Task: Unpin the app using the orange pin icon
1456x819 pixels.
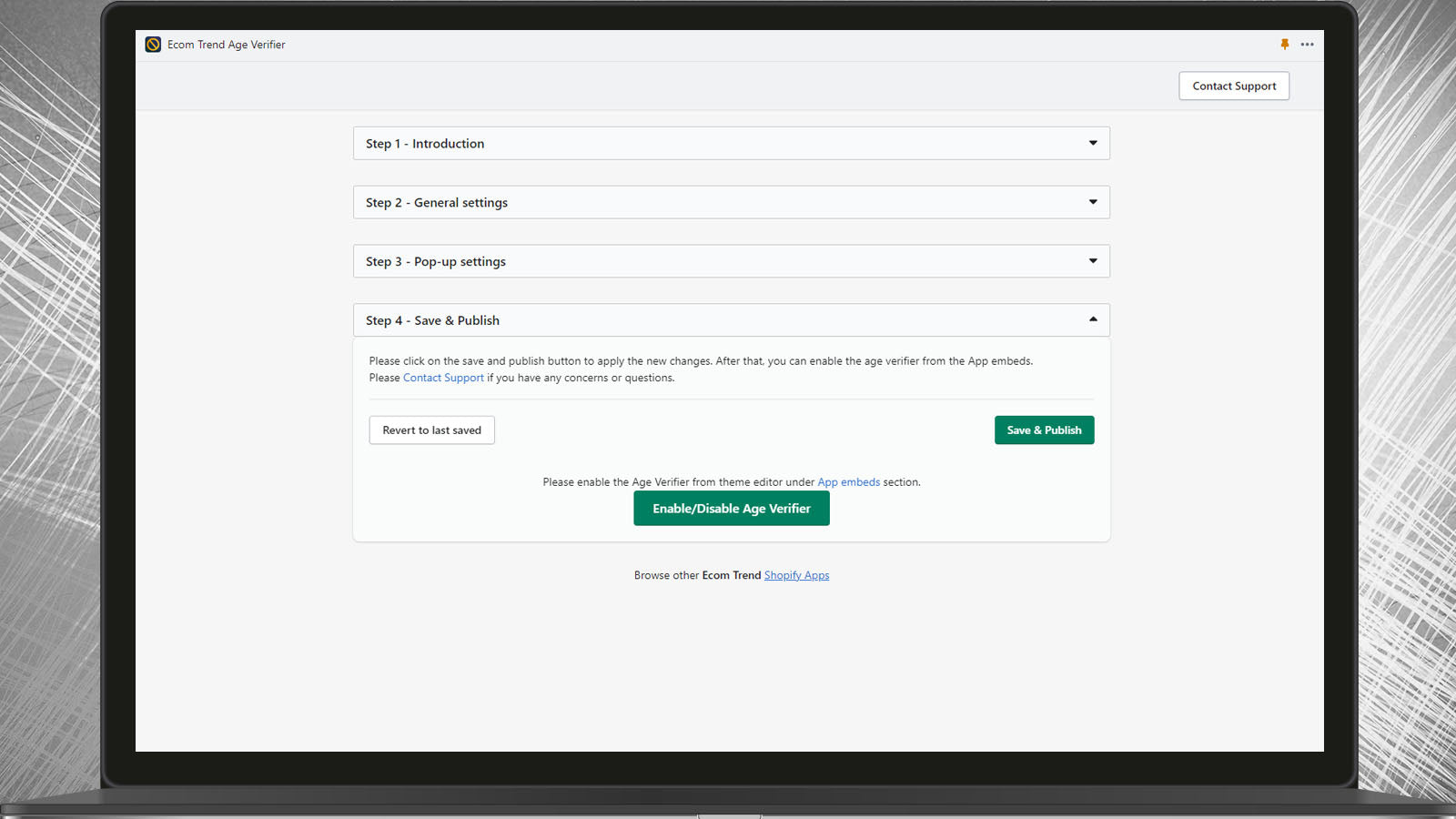Action: tap(1284, 44)
